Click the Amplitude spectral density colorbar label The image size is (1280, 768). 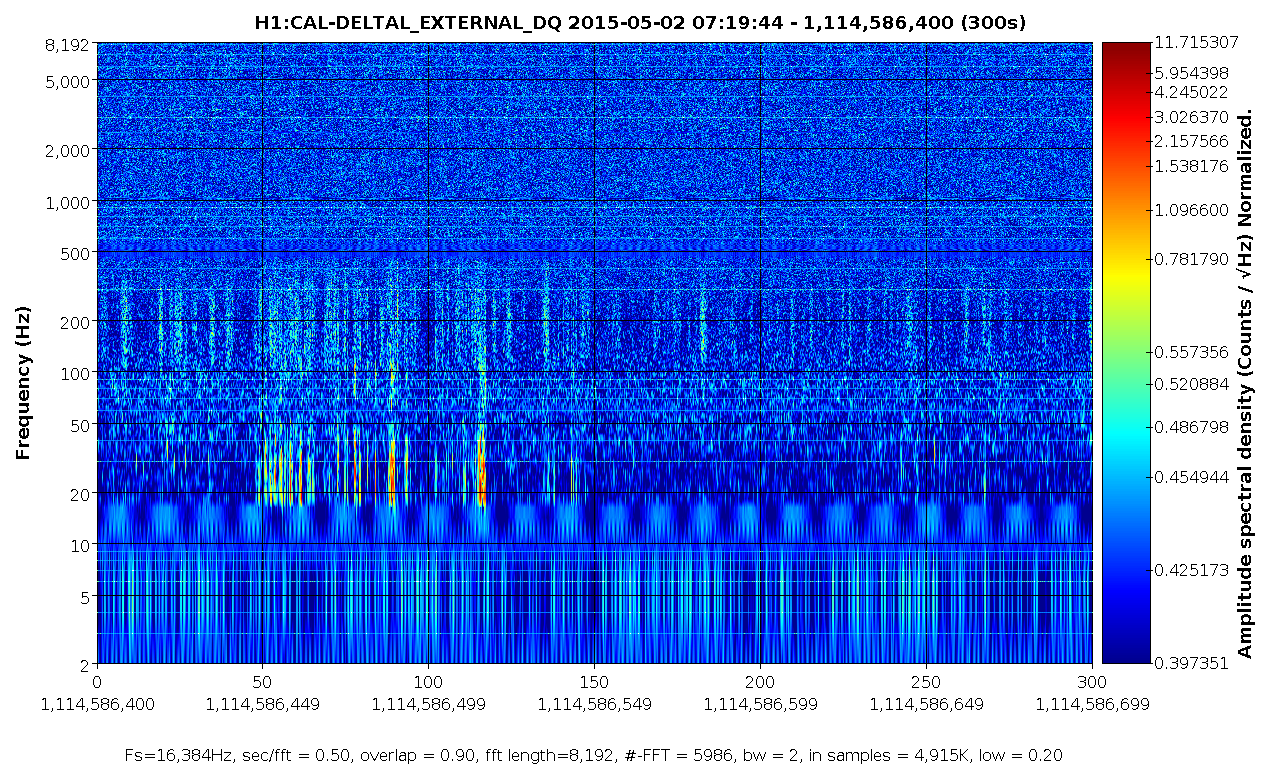click(x=1246, y=383)
